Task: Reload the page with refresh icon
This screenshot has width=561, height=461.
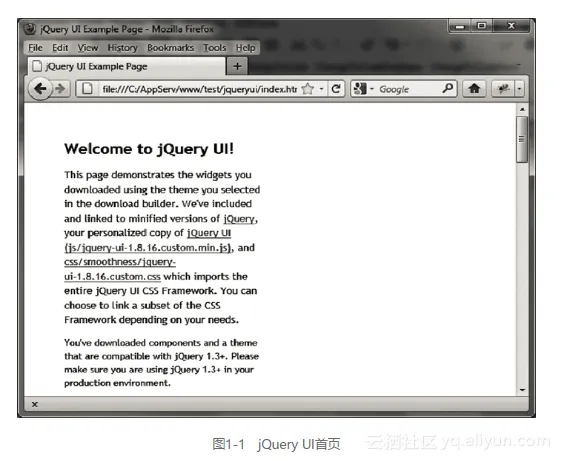Action: click(336, 88)
